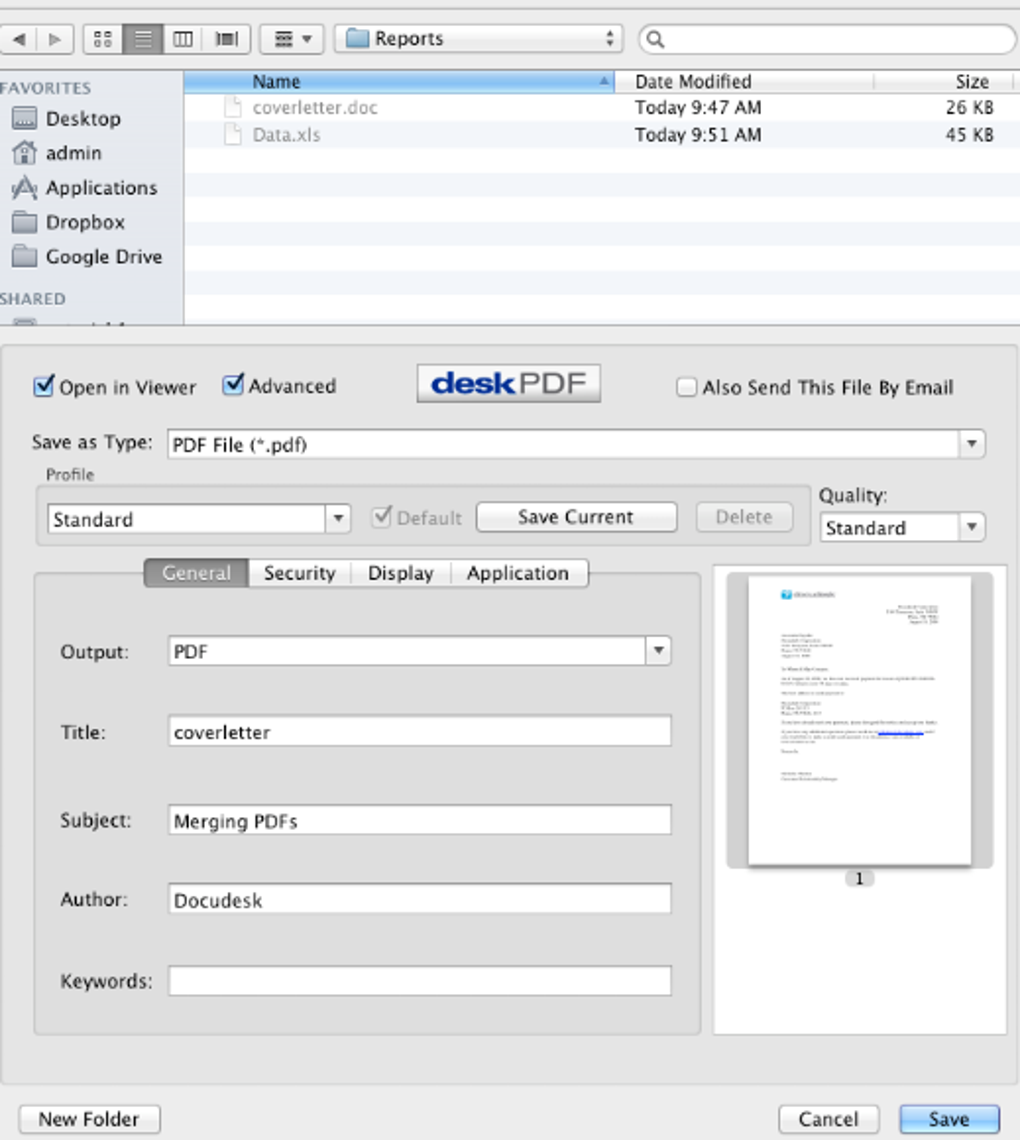Switch to the Security tab
The image size is (1020, 1140).
point(299,573)
